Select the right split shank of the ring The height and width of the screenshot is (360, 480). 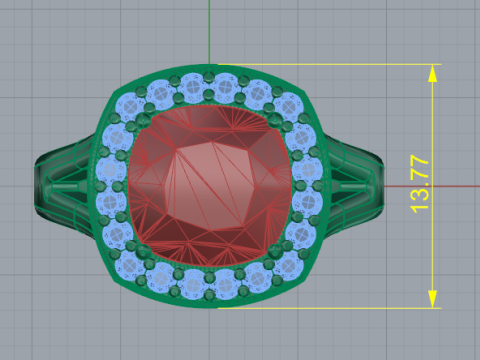click(353, 187)
